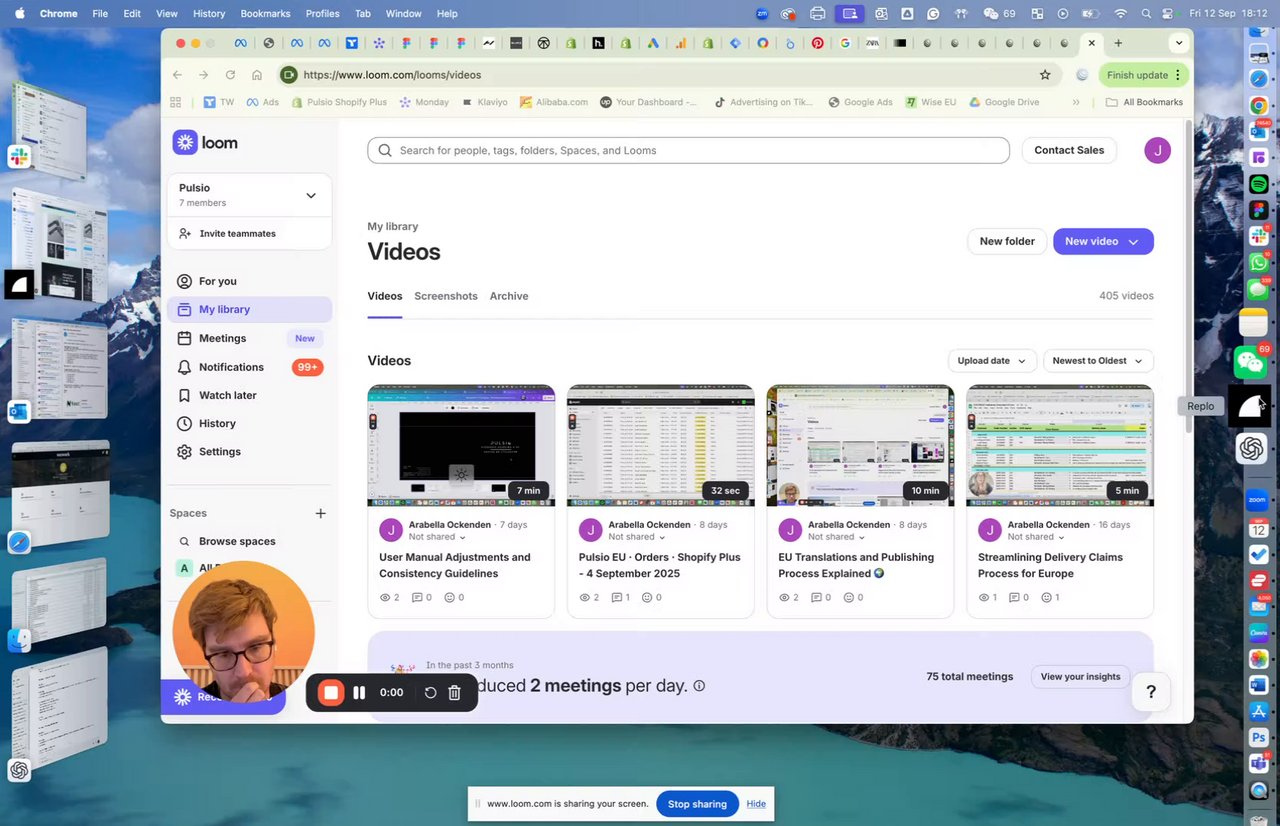
Task: Browse spaces from the sidebar
Action: 249,541
